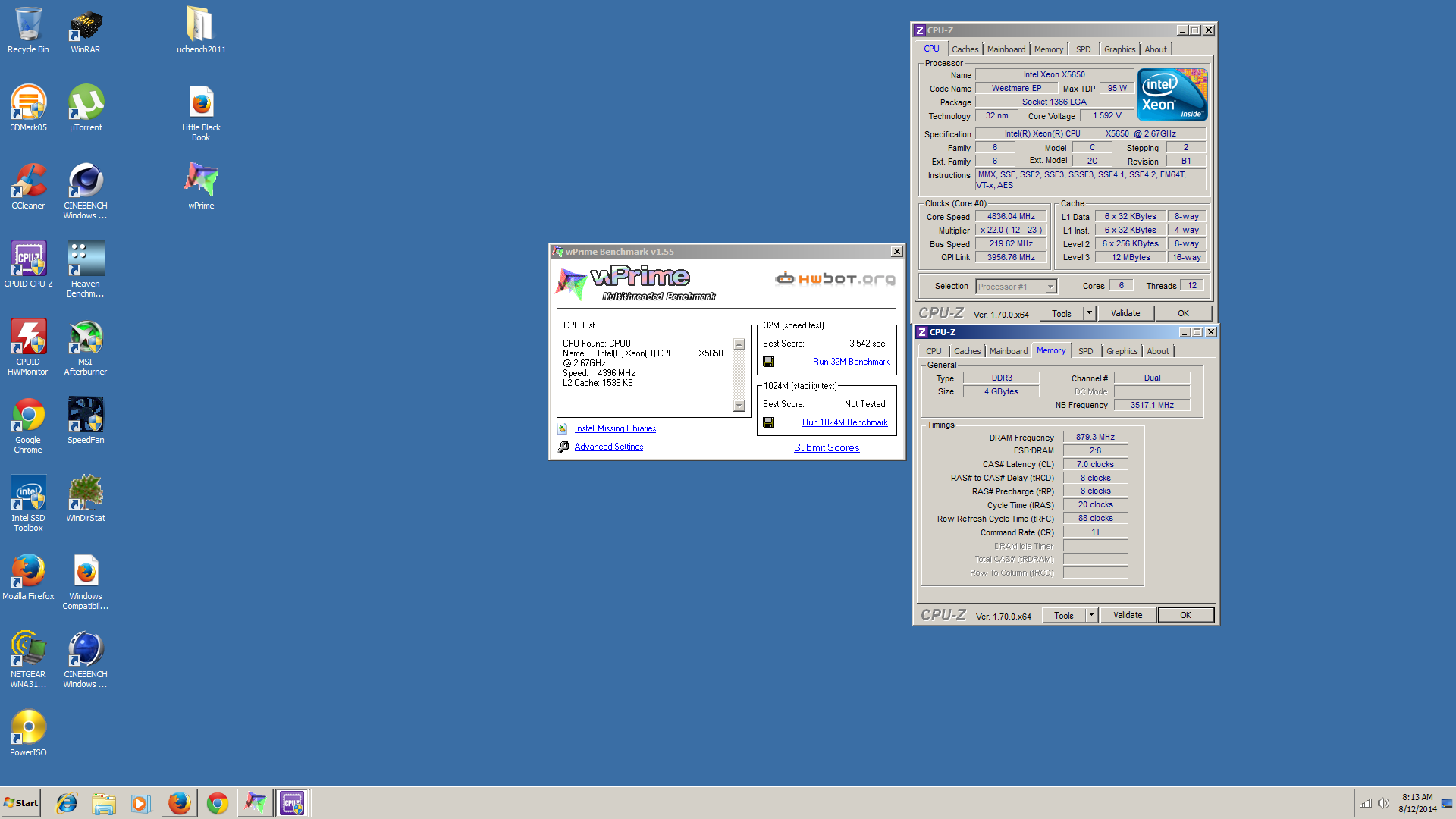Click the Start button
Image resolution: width=1456 pixels, height=819 pixels.
(21, 803)
